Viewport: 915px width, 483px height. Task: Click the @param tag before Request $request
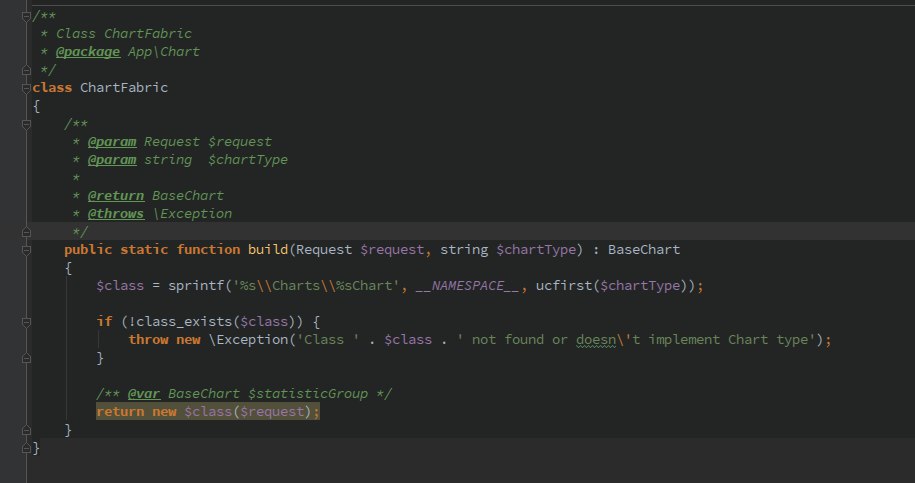click(112, 142)
